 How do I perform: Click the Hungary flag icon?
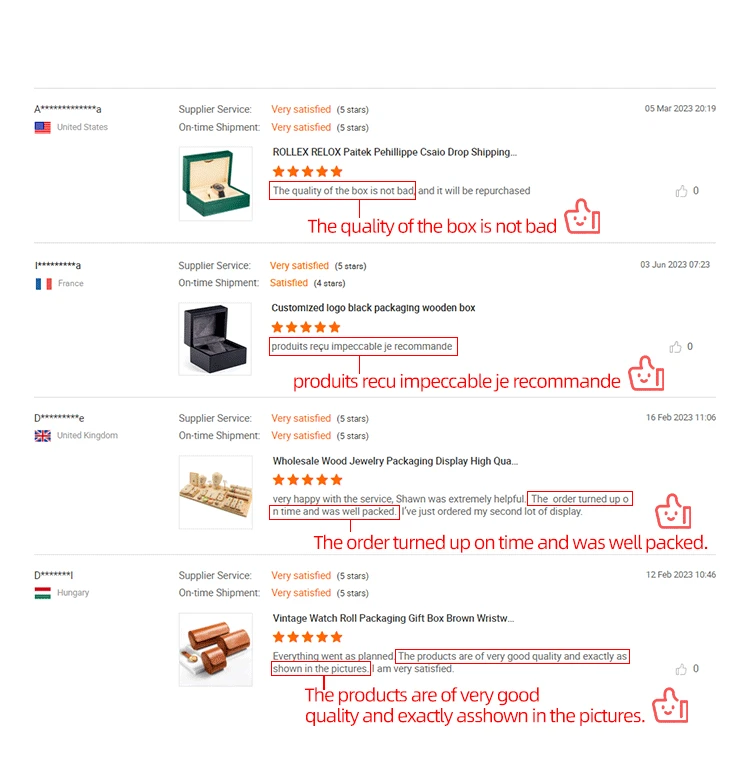(42, 593)
